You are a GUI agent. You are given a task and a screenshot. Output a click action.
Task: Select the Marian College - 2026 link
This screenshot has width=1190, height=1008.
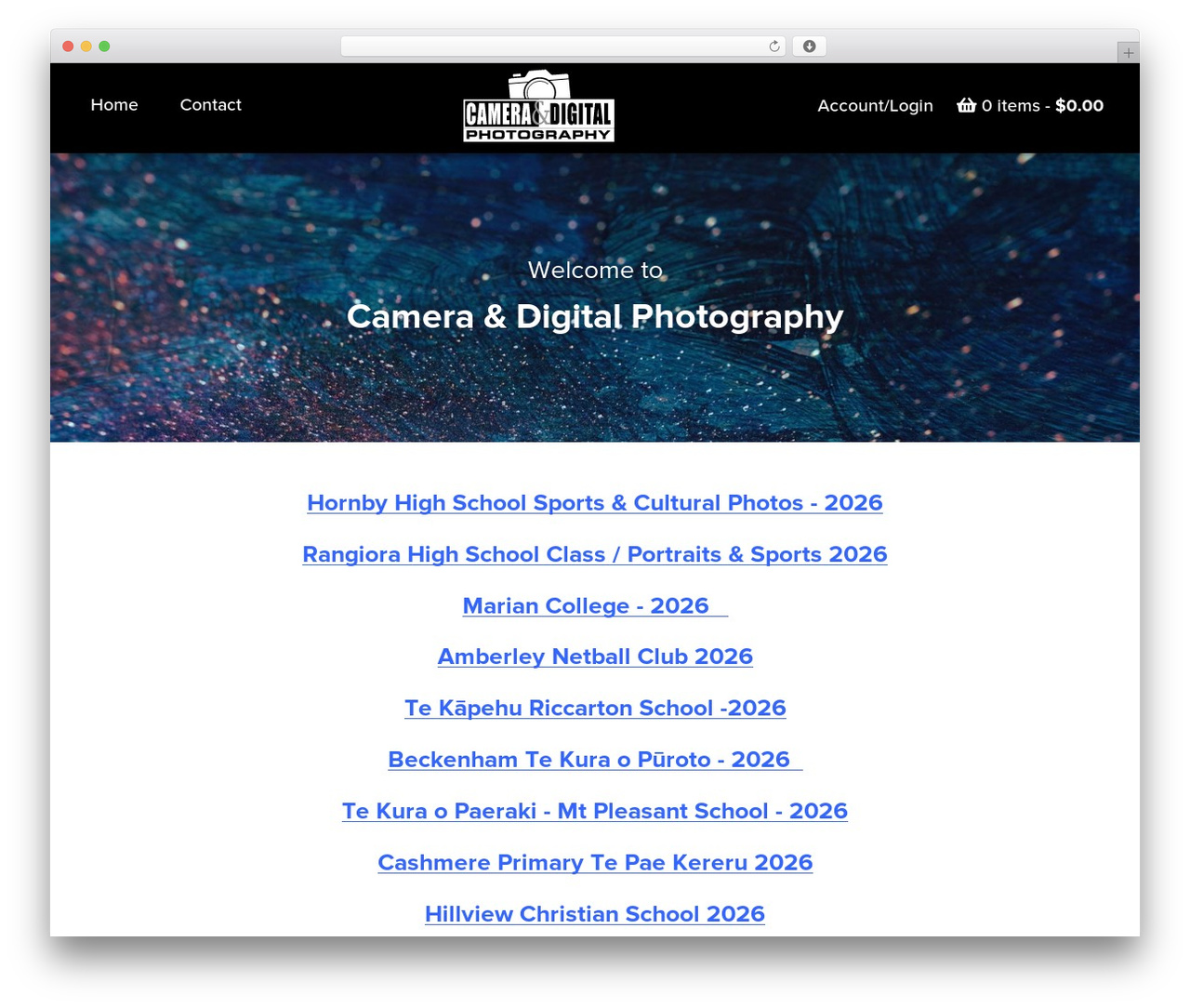pyautogui.click(x=595, y=606)
